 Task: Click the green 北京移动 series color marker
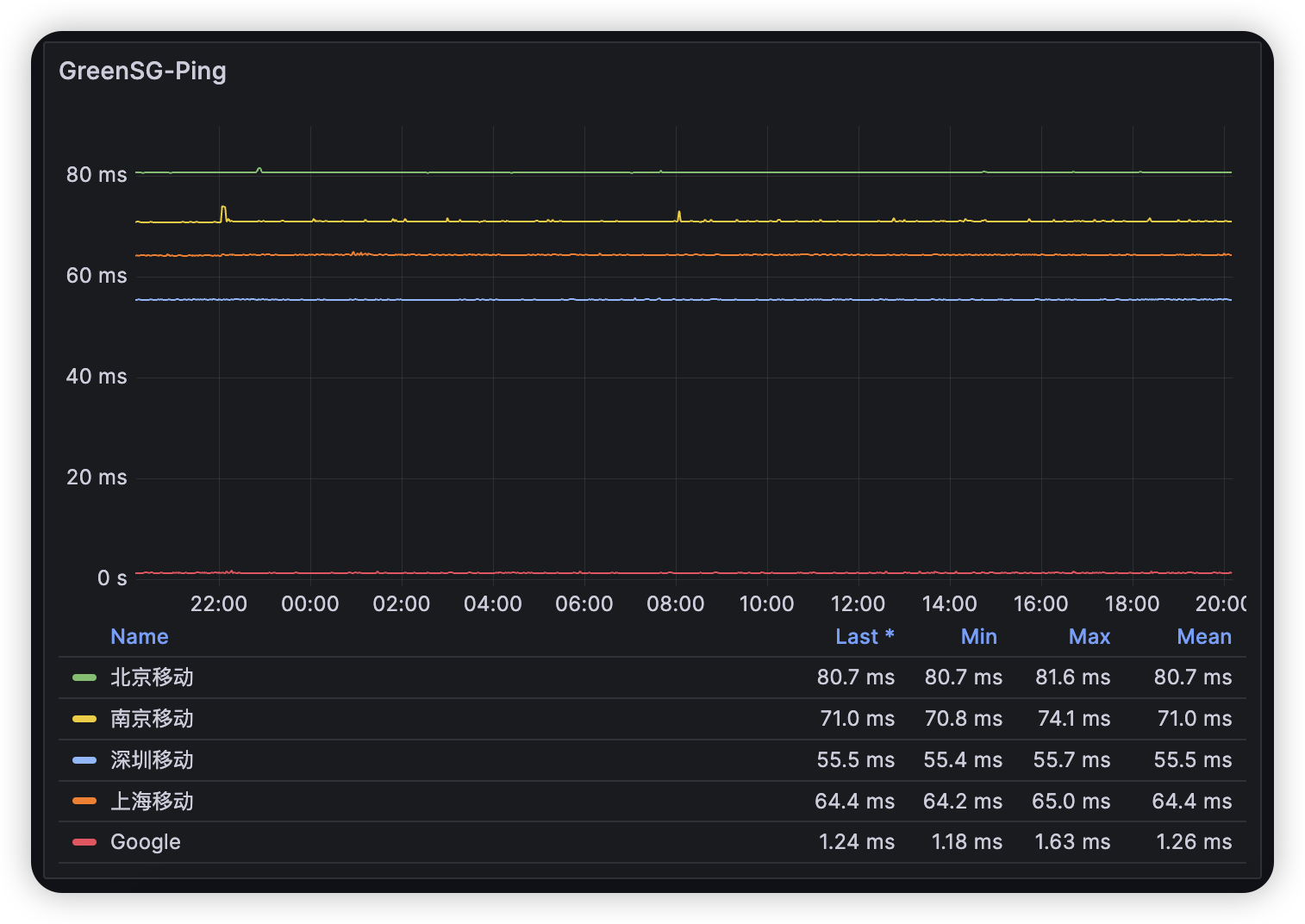point(84,677)
